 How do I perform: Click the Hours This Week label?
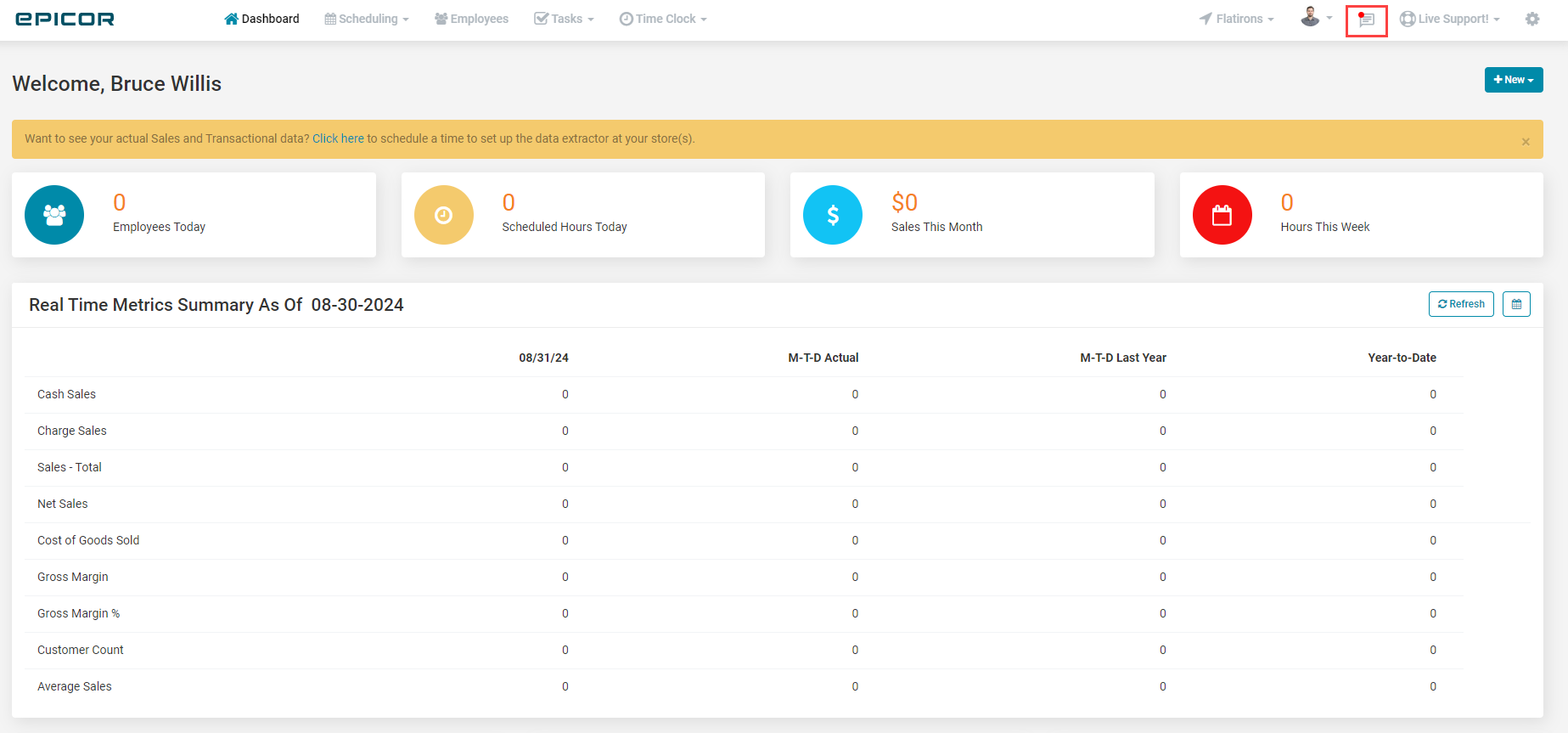(1325, 227)
